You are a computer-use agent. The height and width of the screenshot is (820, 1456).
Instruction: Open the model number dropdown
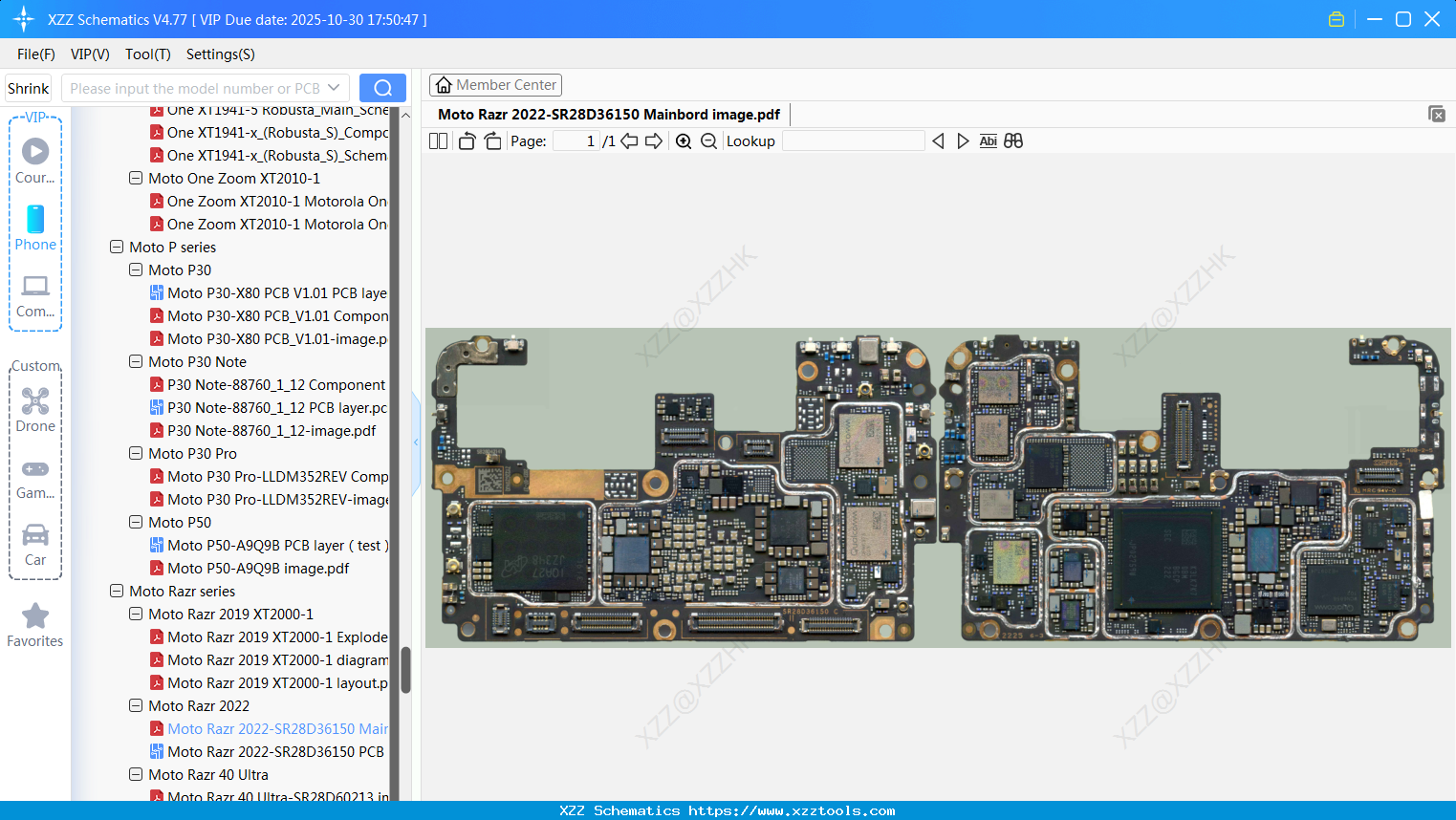coord(335,87)
